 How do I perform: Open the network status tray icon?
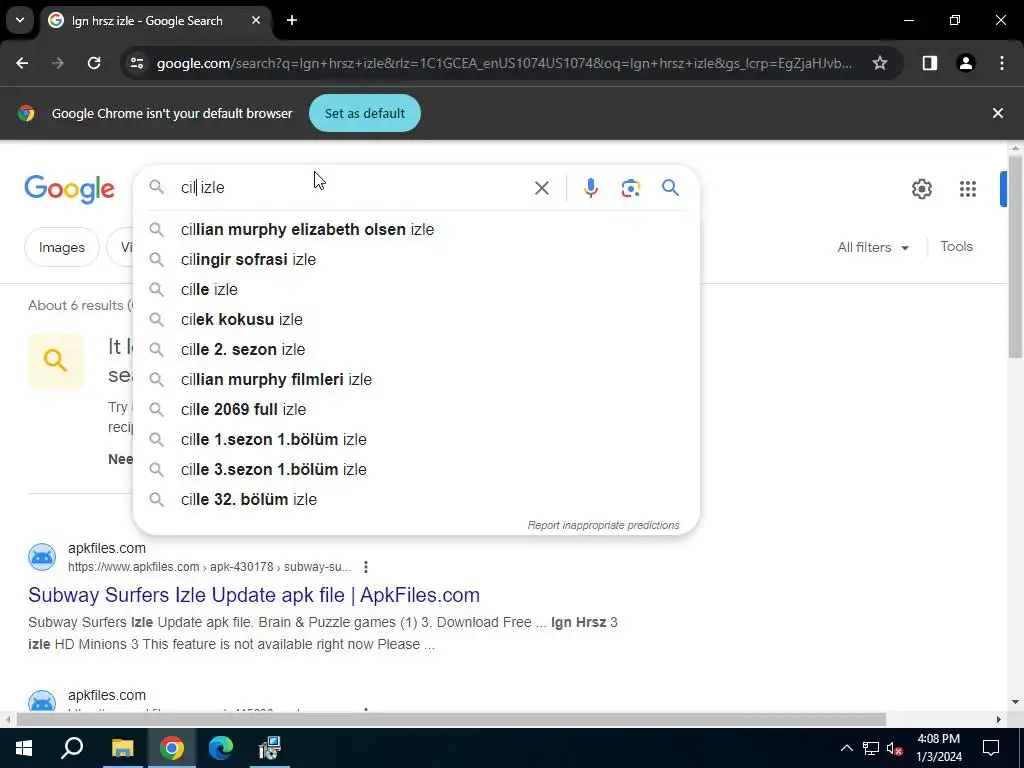pos(871,748)
